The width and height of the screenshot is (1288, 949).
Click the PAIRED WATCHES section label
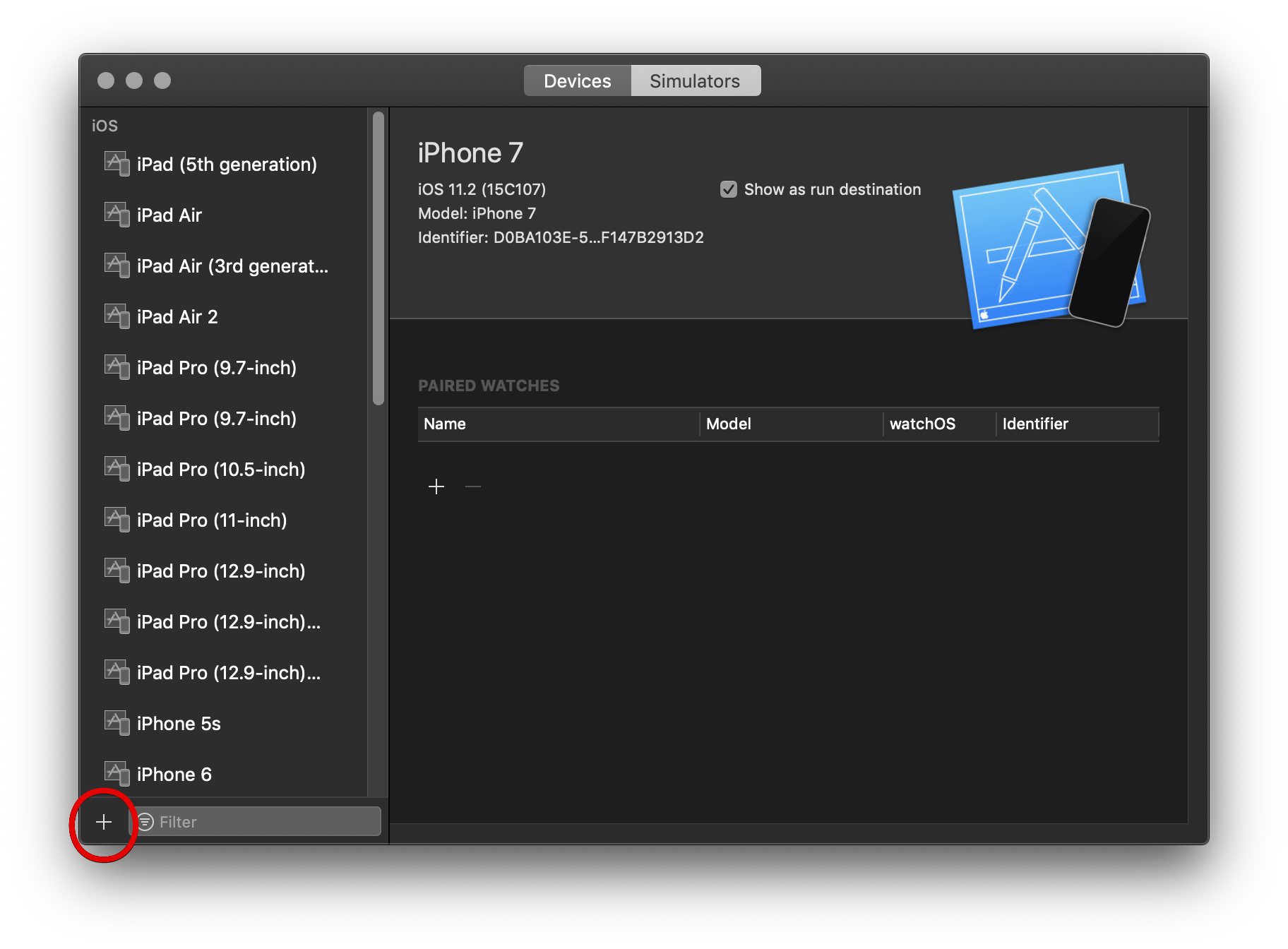coord(489,386)
